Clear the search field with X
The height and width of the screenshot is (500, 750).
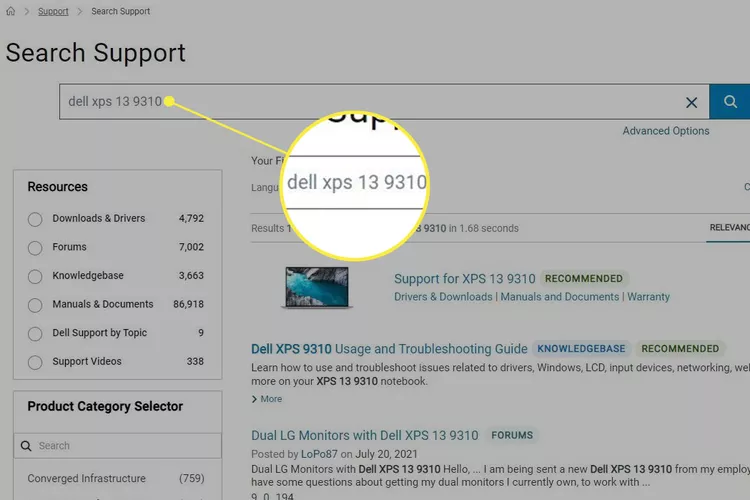[x=691, y=102]
